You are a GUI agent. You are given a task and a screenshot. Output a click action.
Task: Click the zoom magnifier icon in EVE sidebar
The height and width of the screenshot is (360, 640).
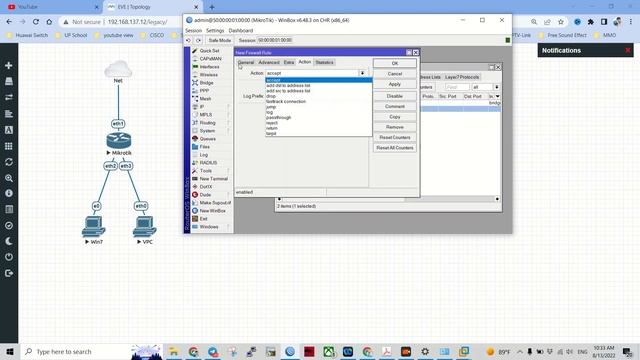pos(9,178)
